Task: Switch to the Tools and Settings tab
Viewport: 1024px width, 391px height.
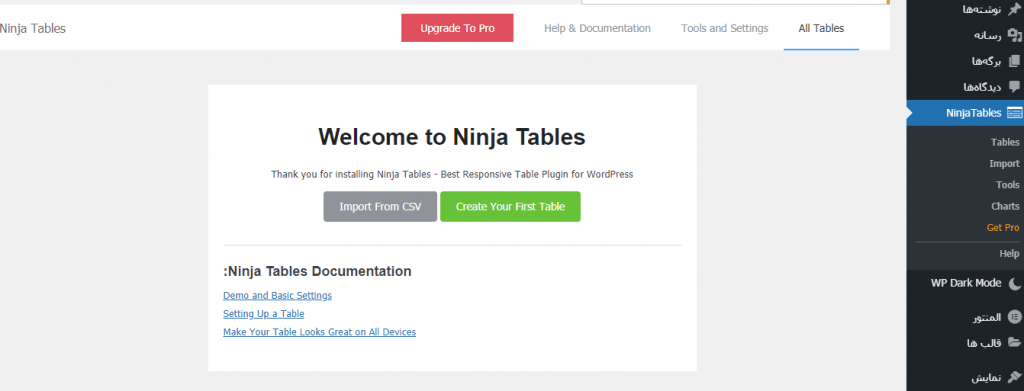Action: 724,29
